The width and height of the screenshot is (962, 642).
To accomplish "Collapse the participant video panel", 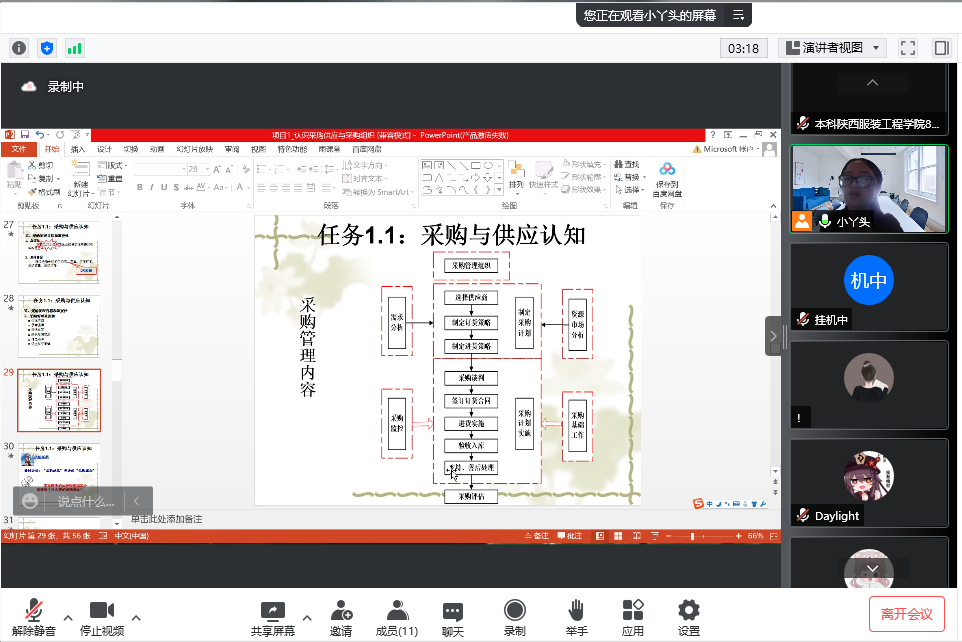I will click(x=773, y=337).
